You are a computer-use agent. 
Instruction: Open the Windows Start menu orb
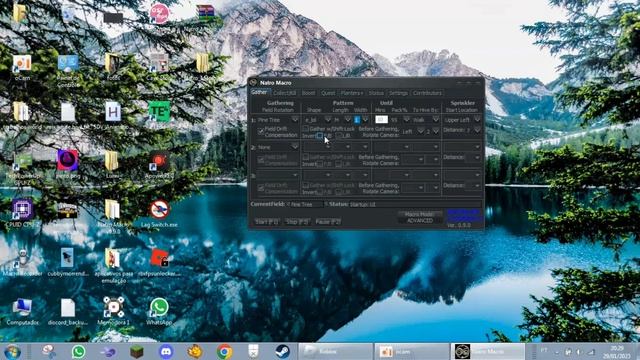[x=12, y=351]
